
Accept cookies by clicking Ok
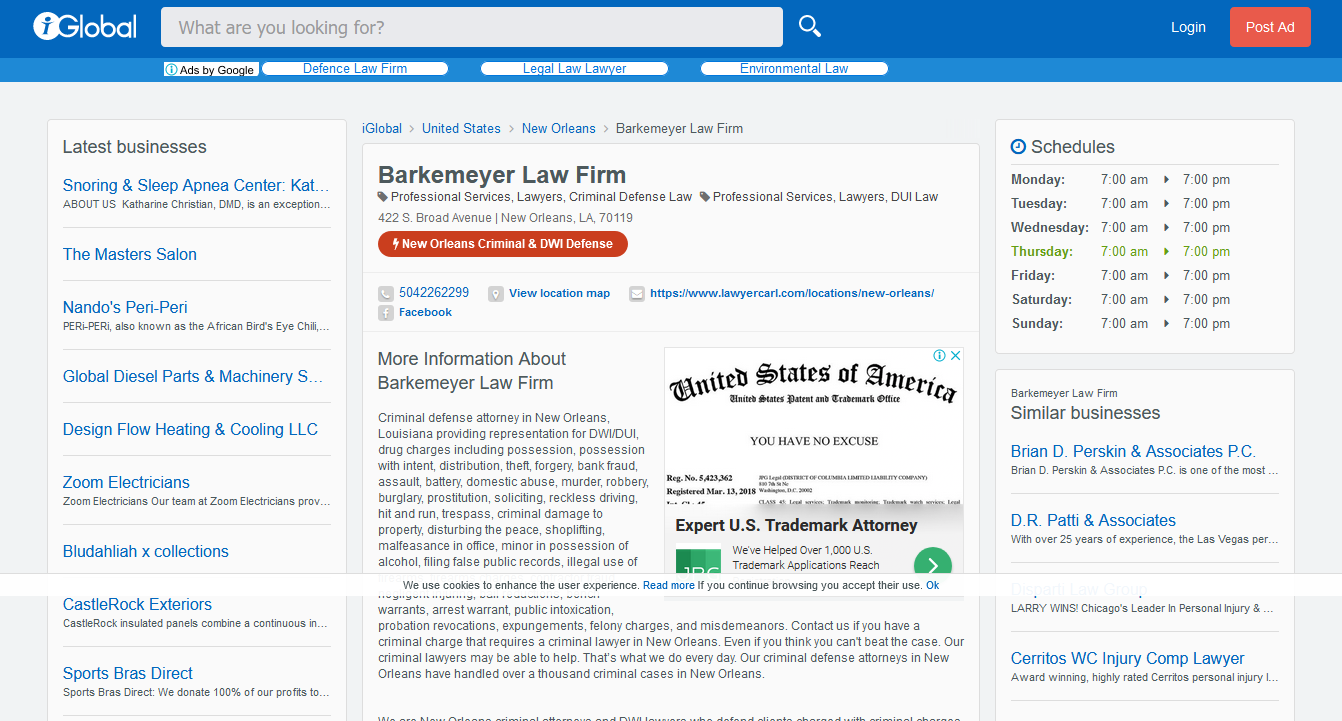pos(932,585)
